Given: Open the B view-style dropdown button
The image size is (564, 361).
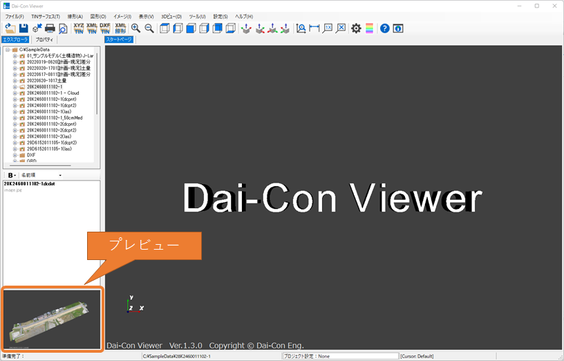Looking at the screenshot, I should [x=12, y=175].
